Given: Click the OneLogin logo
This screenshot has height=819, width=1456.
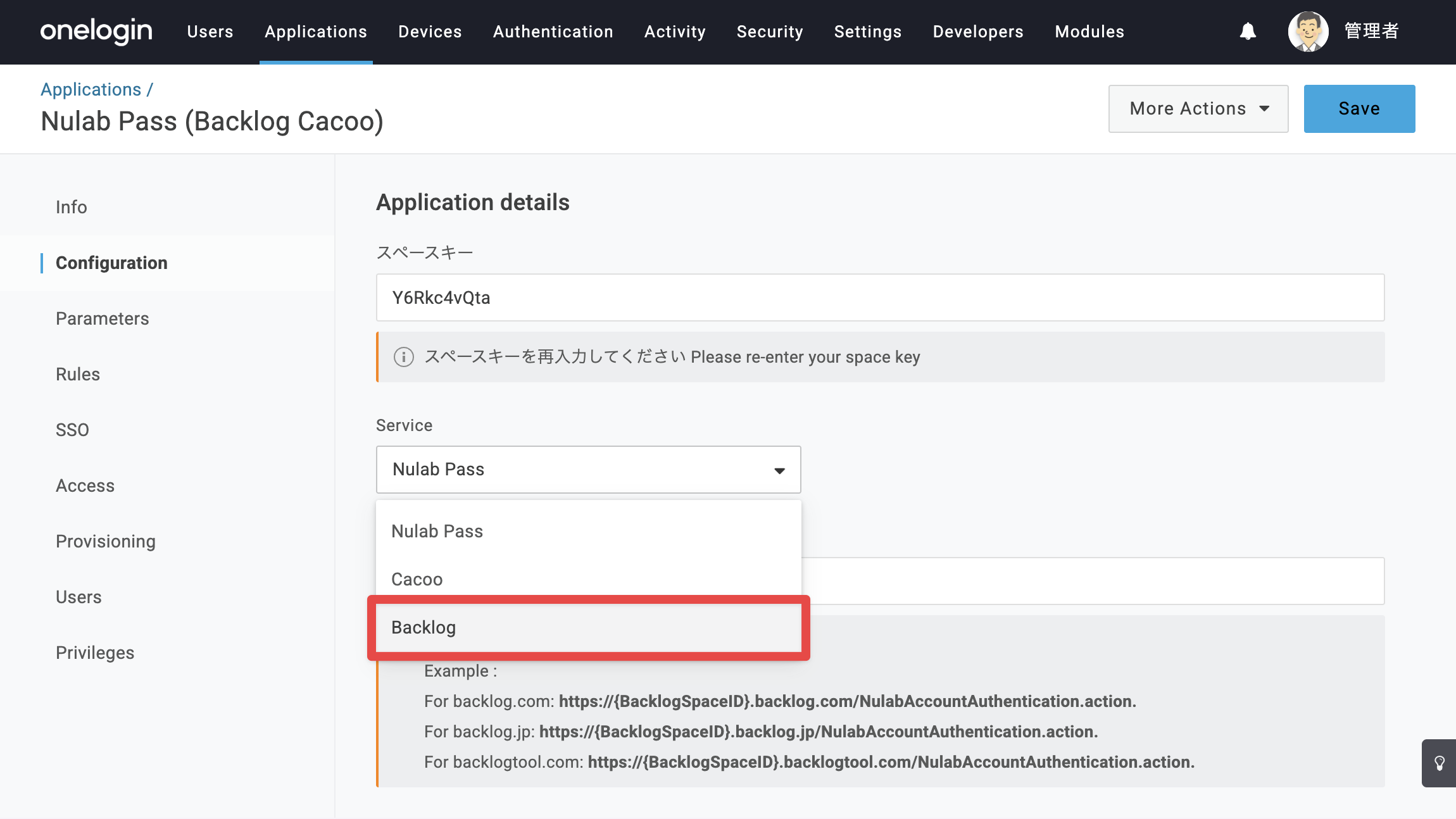Looking at the screenshot, I should [96, 31].
